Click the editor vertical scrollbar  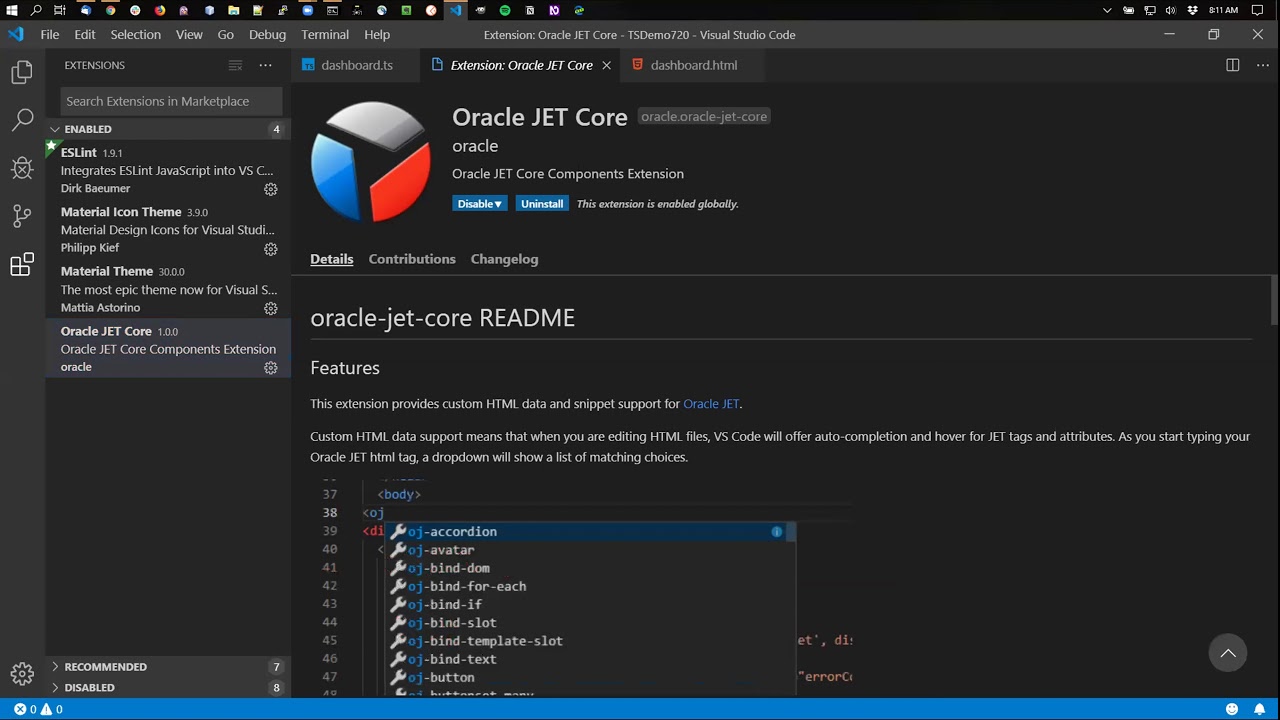click(1274, 300)
